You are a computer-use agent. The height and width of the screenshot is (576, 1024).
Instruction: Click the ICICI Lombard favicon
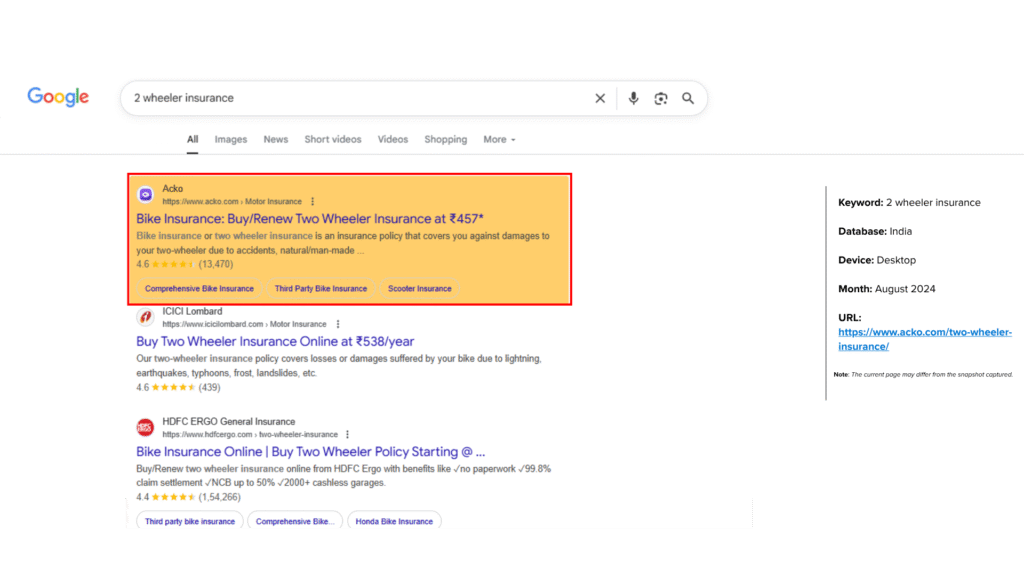[146, 316]
